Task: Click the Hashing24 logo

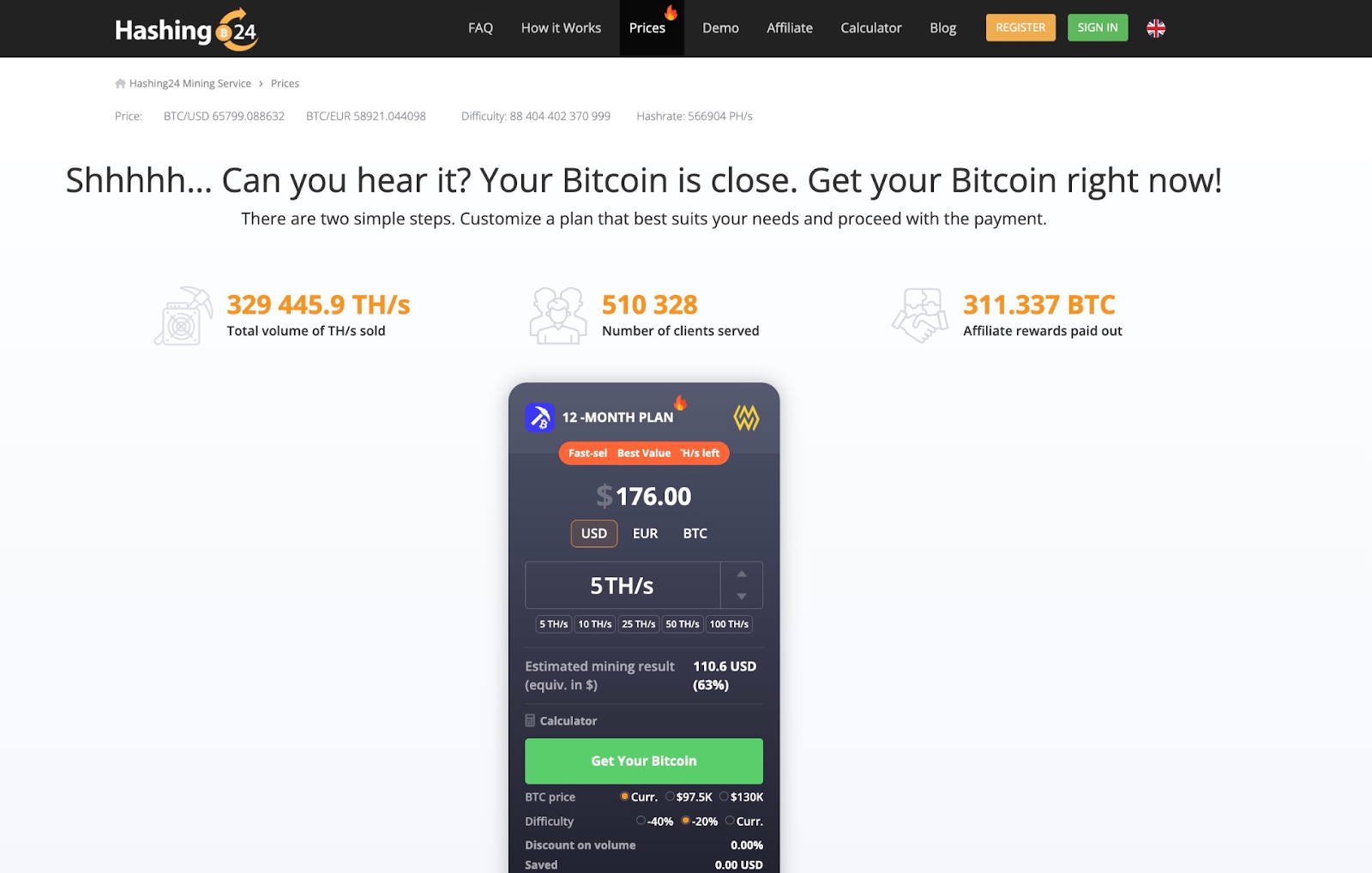Action: 186,30
